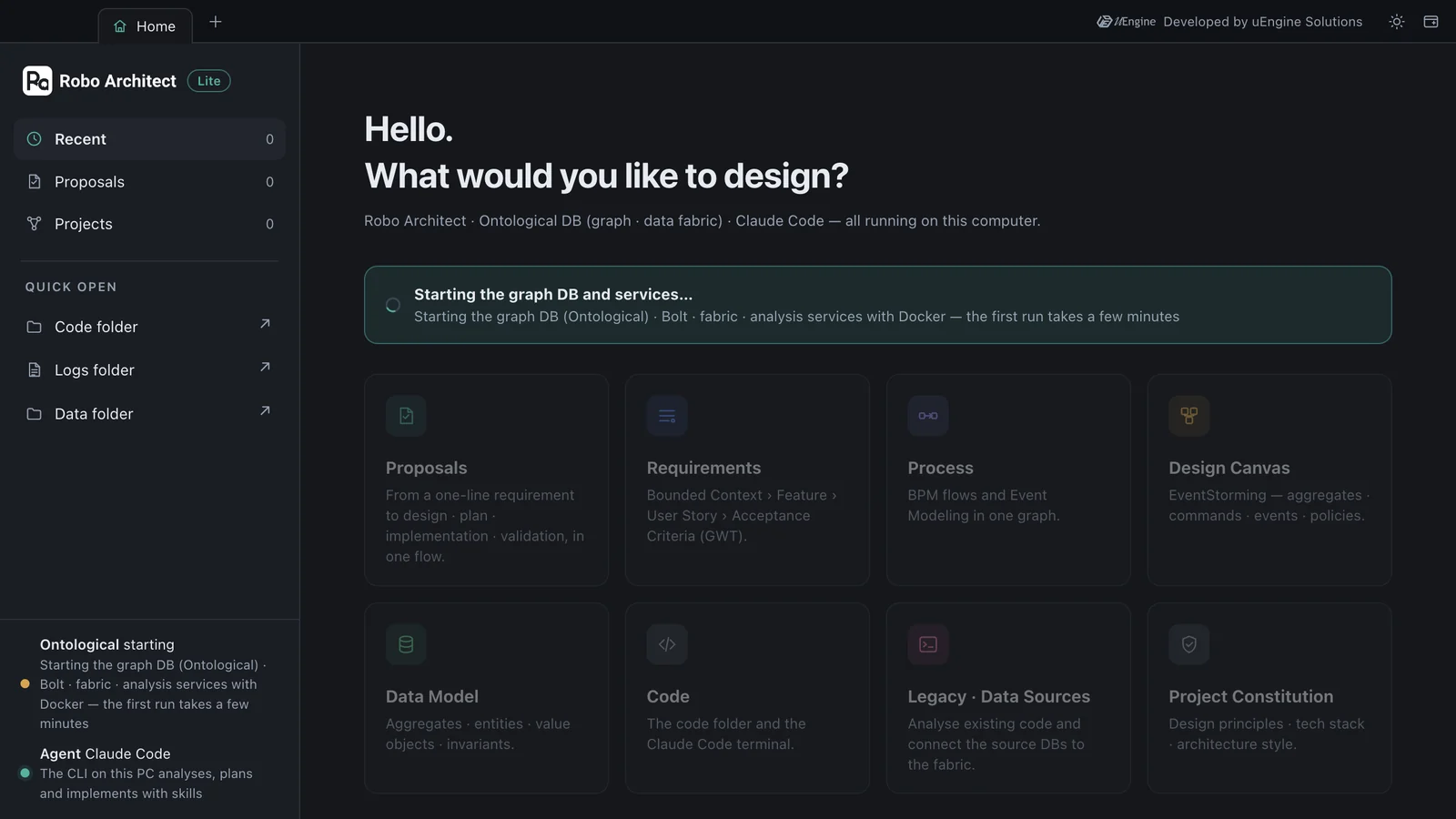Open Projects in the sidebar

149,224
